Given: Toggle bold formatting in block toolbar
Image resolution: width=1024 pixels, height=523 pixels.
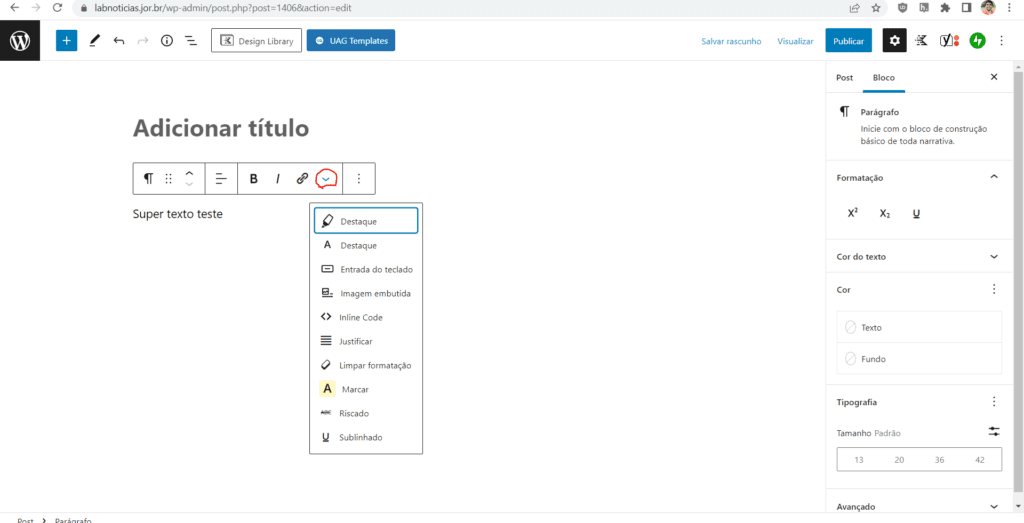Looking at the screenshot, I should click(254, 179).
